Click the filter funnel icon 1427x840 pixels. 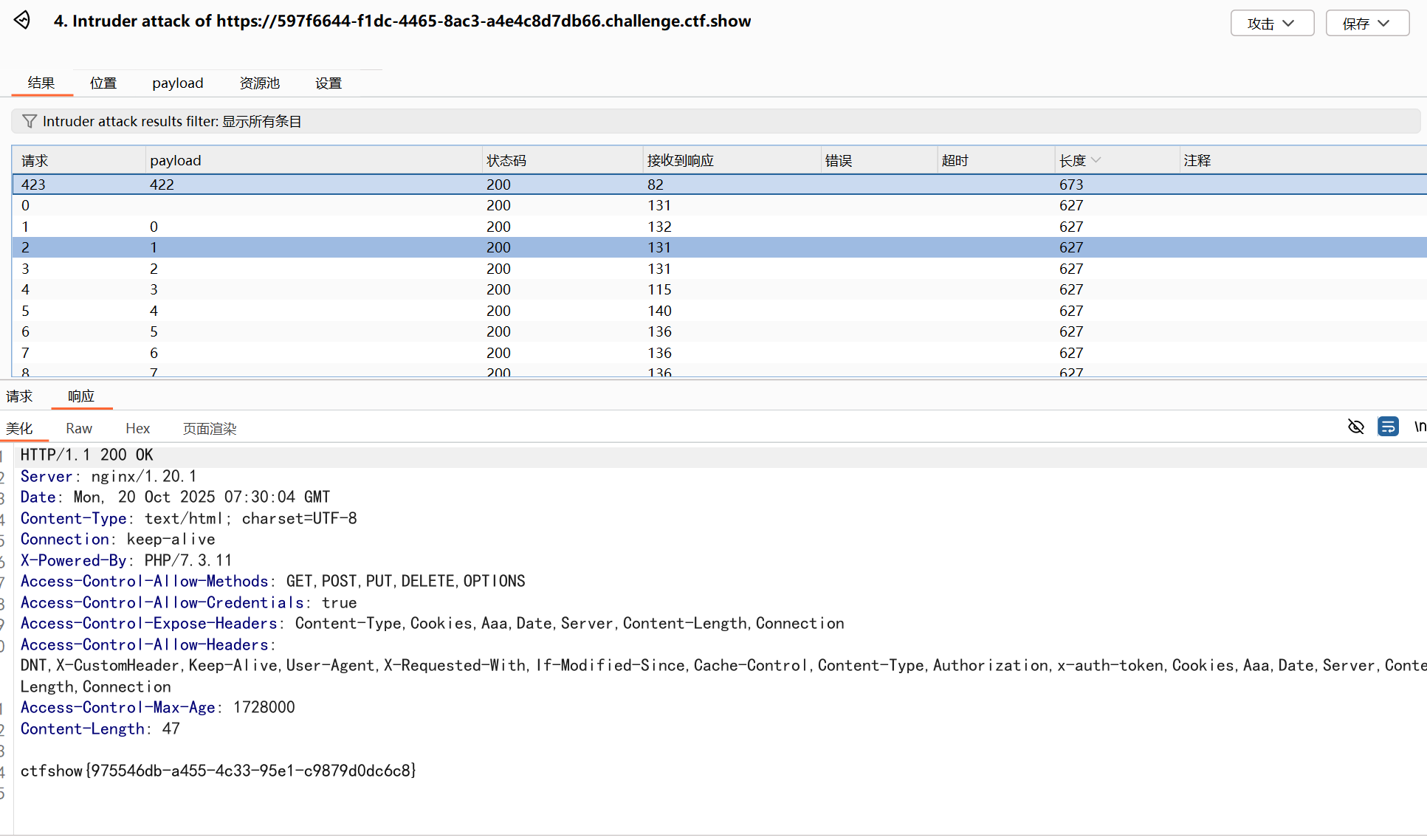(x=30, y=121)
